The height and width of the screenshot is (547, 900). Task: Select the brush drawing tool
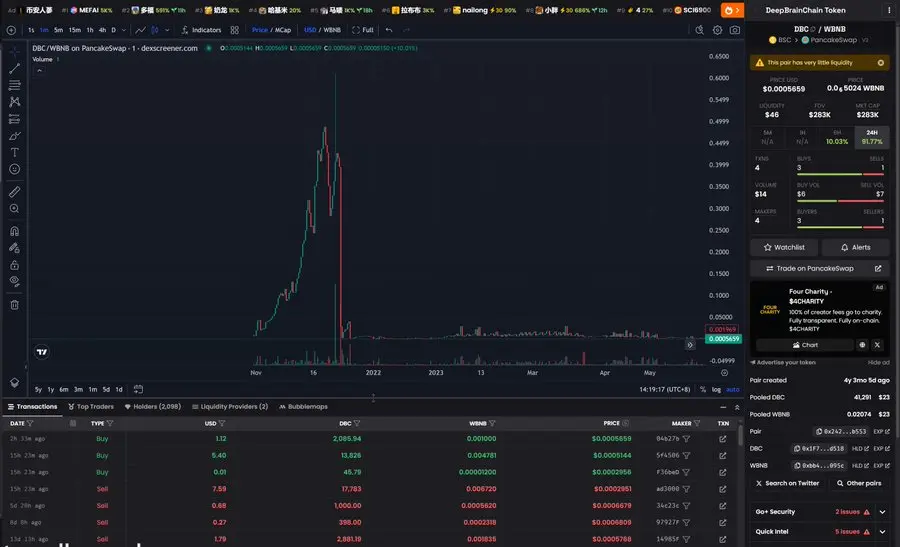tap(14, 136)
